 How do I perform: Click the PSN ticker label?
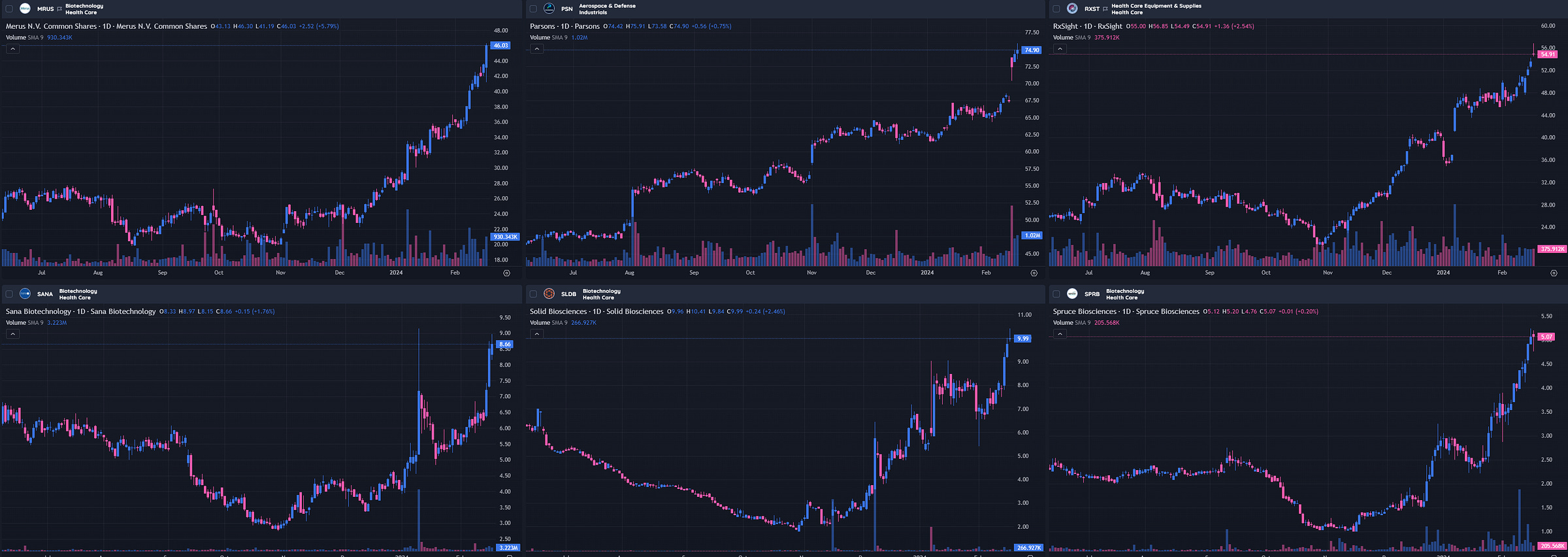[x=566, y=9]
